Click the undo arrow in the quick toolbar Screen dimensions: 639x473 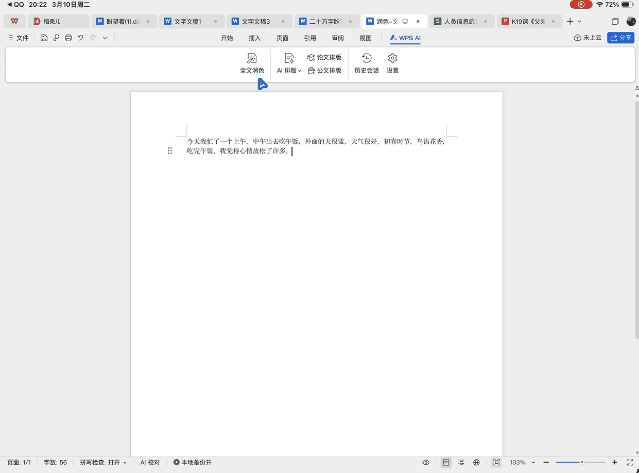[80, 38]
